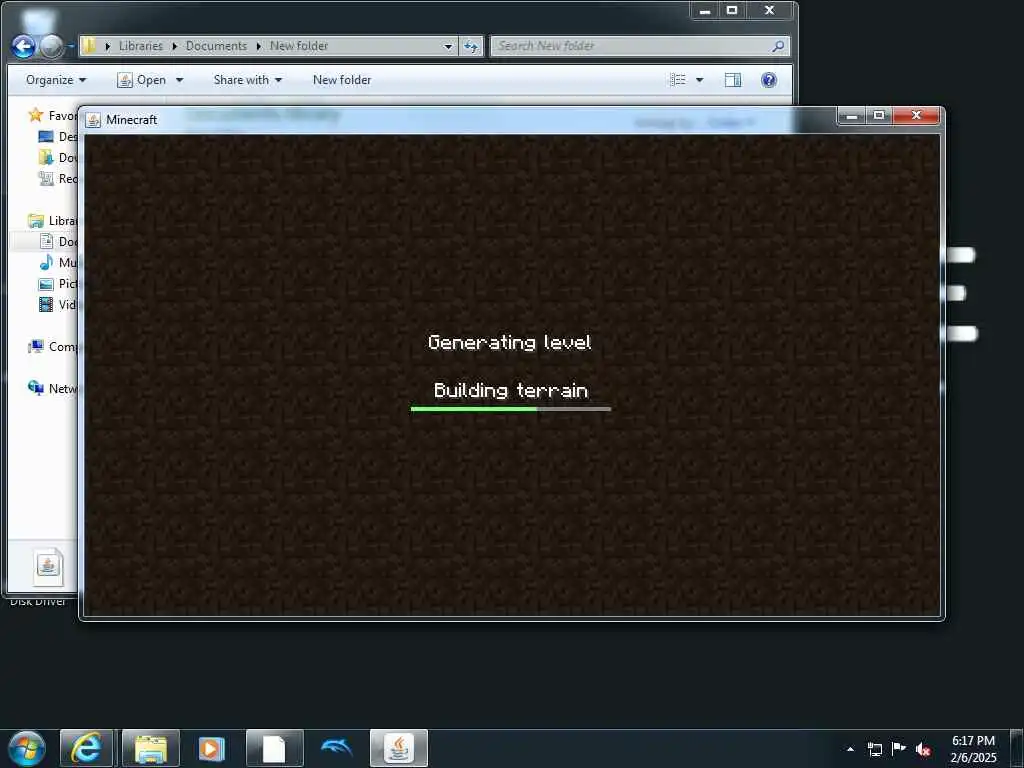Close the Minecraft window
Image resolution: width=1024 pixels, height=768 pixels.
pos(916,116)
